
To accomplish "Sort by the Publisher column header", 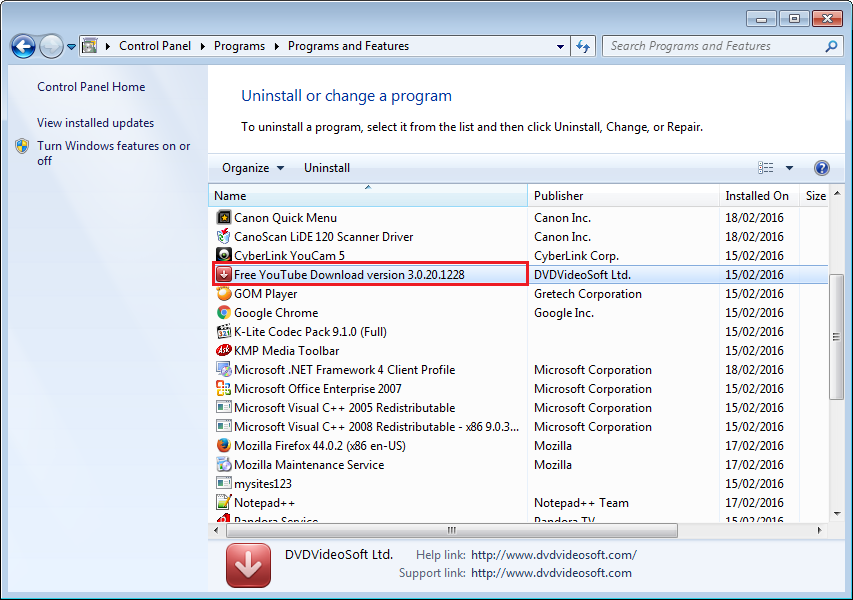I will (623, 196).
